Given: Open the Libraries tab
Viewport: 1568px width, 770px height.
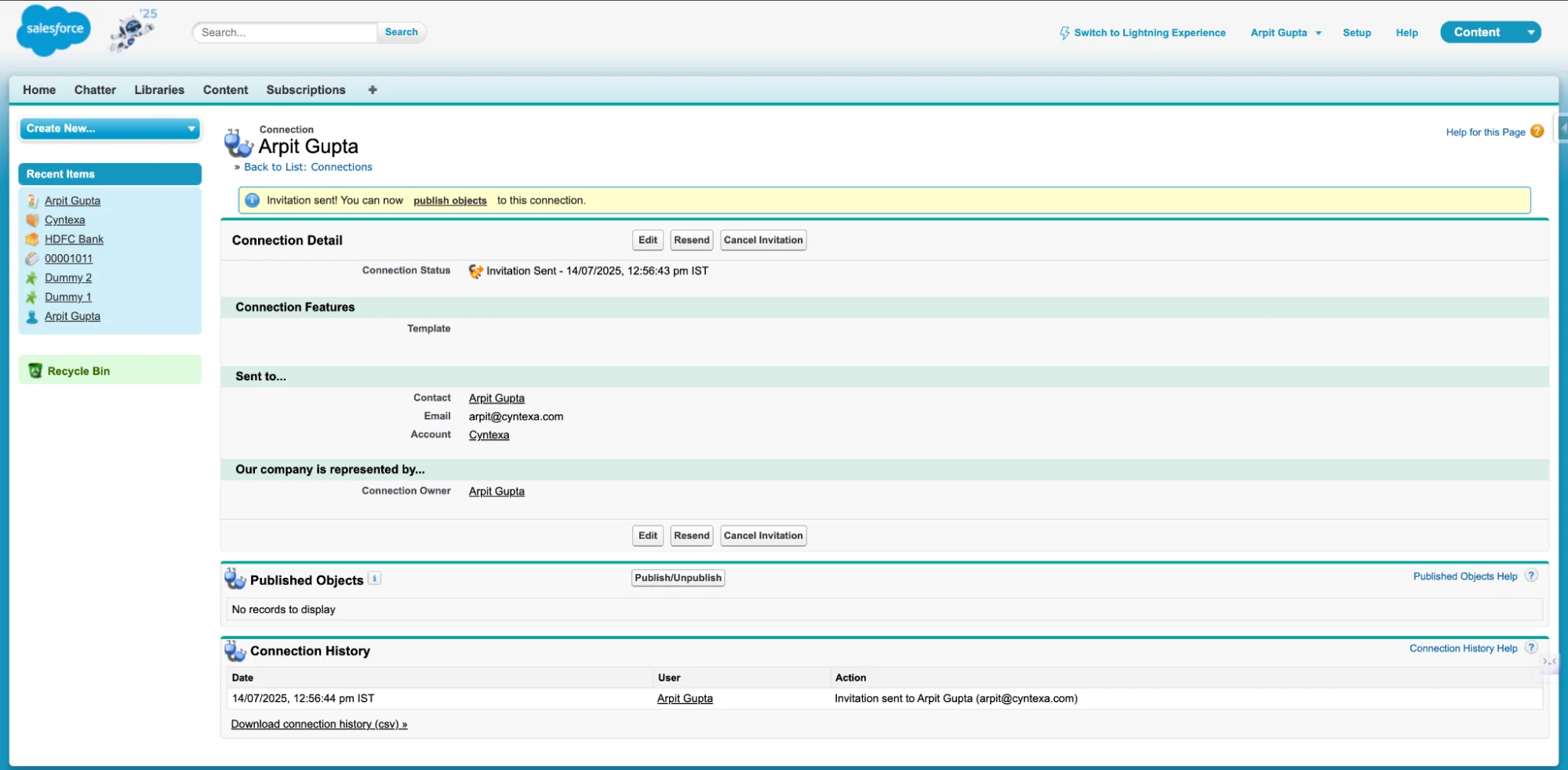Looking at the screenshot, I should [159, 90].
